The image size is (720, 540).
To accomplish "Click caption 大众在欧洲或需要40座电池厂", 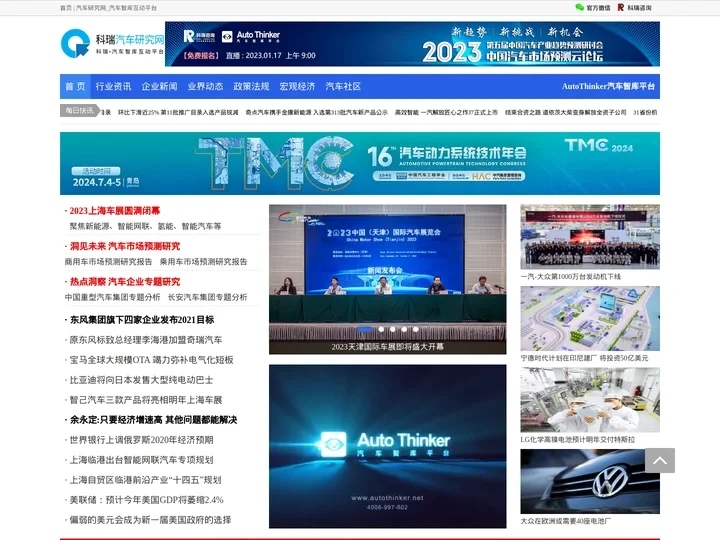I will tap(566, 521).
